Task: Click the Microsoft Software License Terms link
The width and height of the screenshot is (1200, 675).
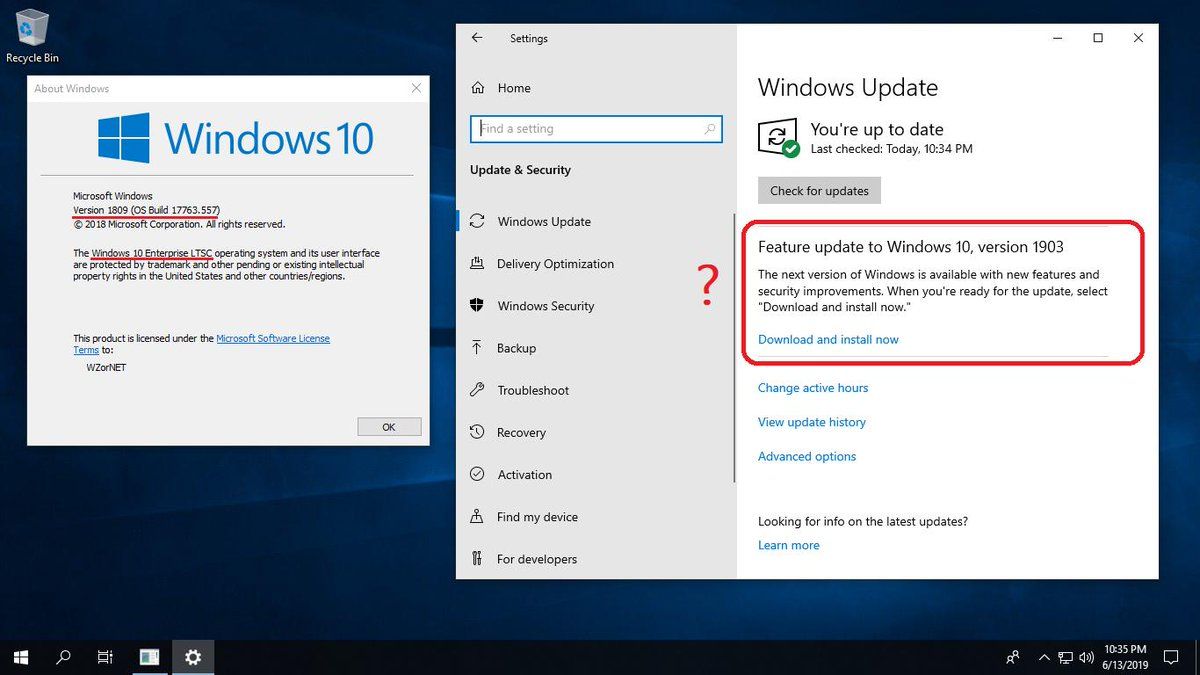Action: (x=201, y=345)
